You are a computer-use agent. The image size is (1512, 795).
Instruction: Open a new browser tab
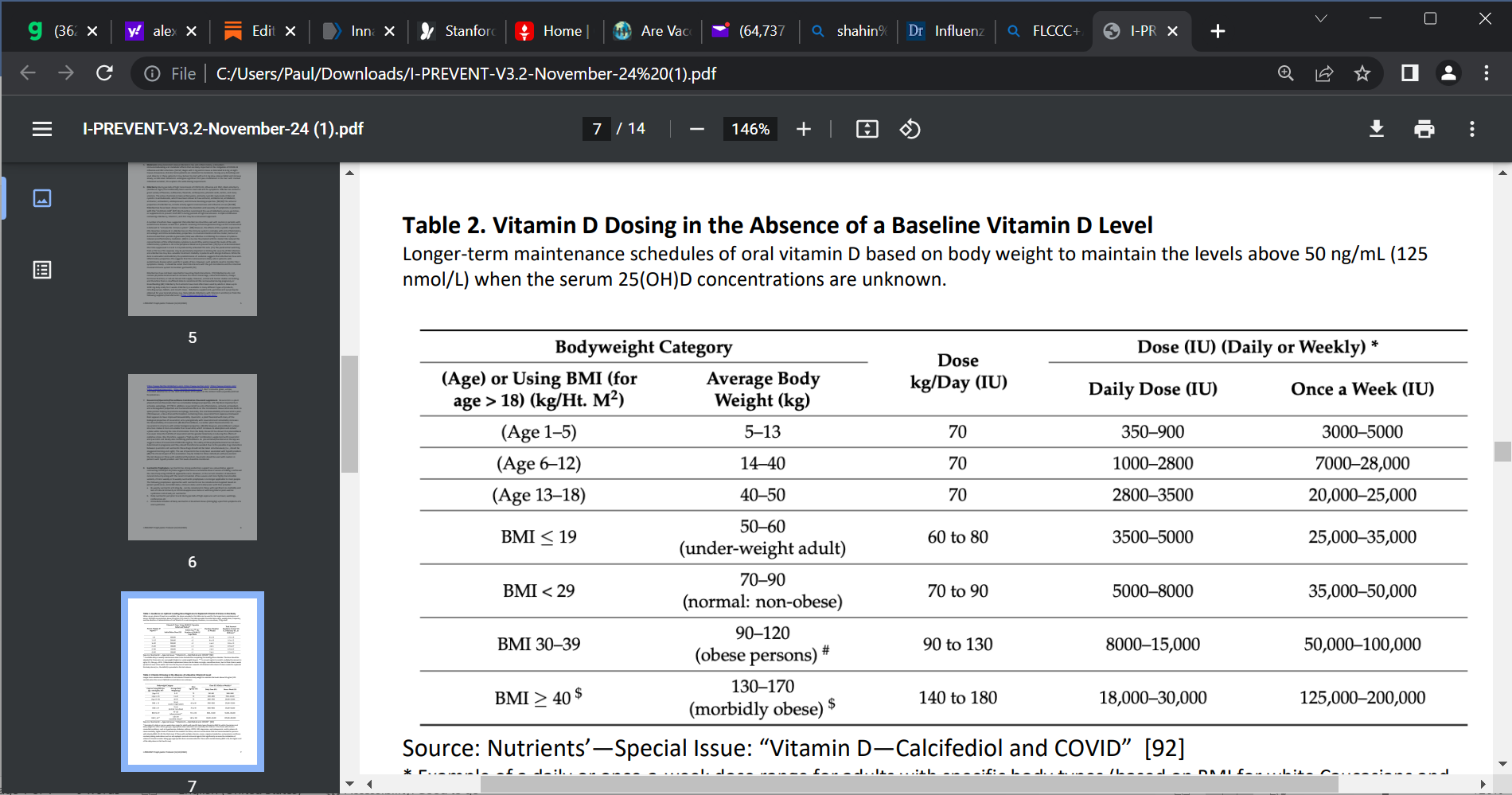[x=1218, y=31]
